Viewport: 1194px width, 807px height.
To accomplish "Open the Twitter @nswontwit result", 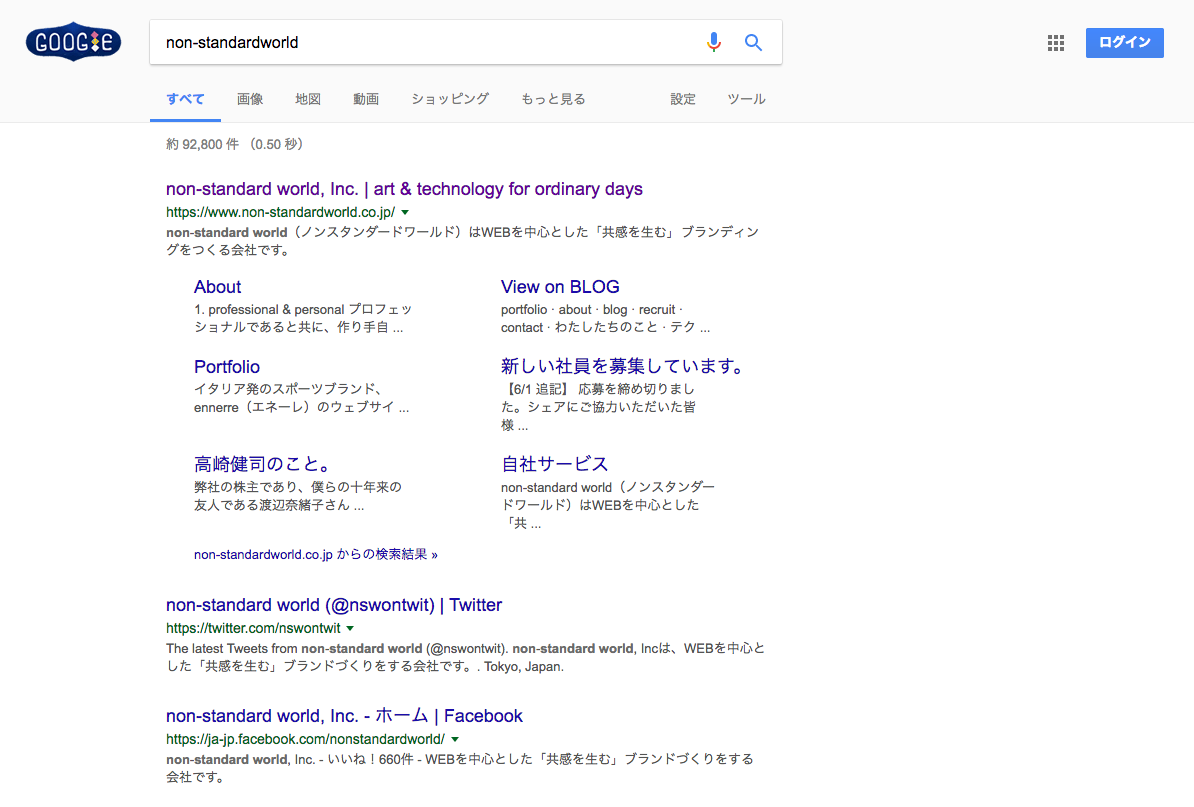I will pyautogui.click(x=334, y=605).
